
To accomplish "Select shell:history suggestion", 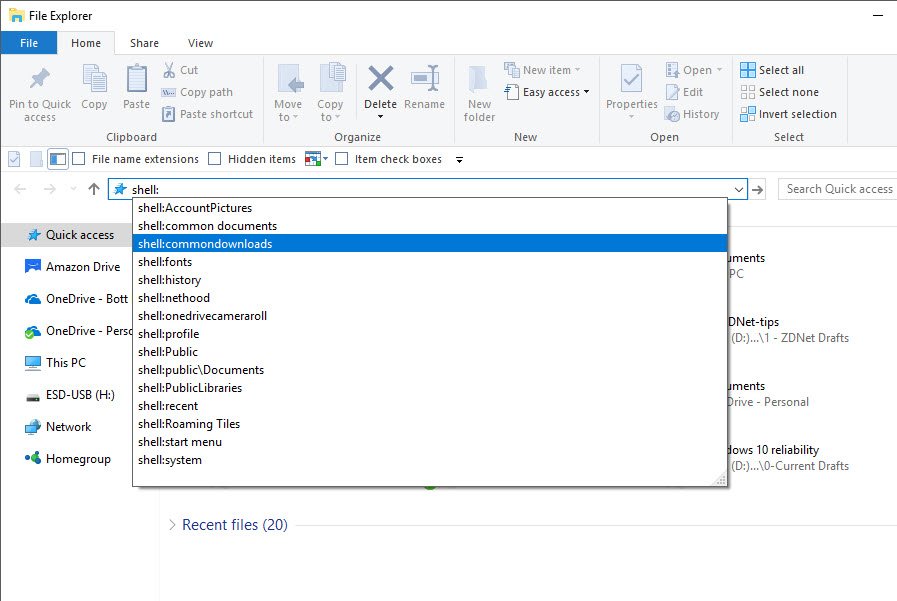I will coord(430,280).
